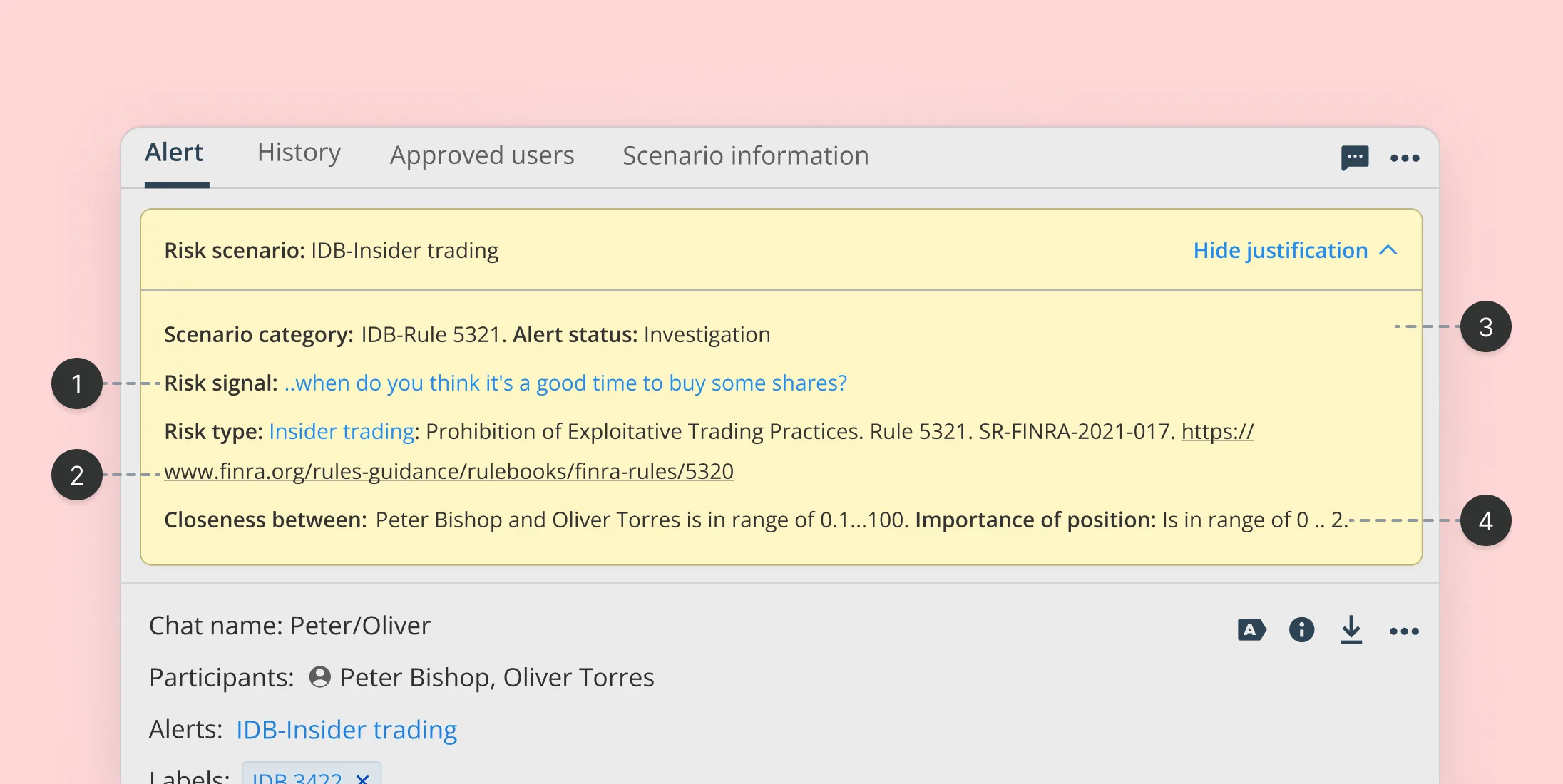
Task: Click the participant avatar icon
Action: pyautogui.click(x=319, y=677)
